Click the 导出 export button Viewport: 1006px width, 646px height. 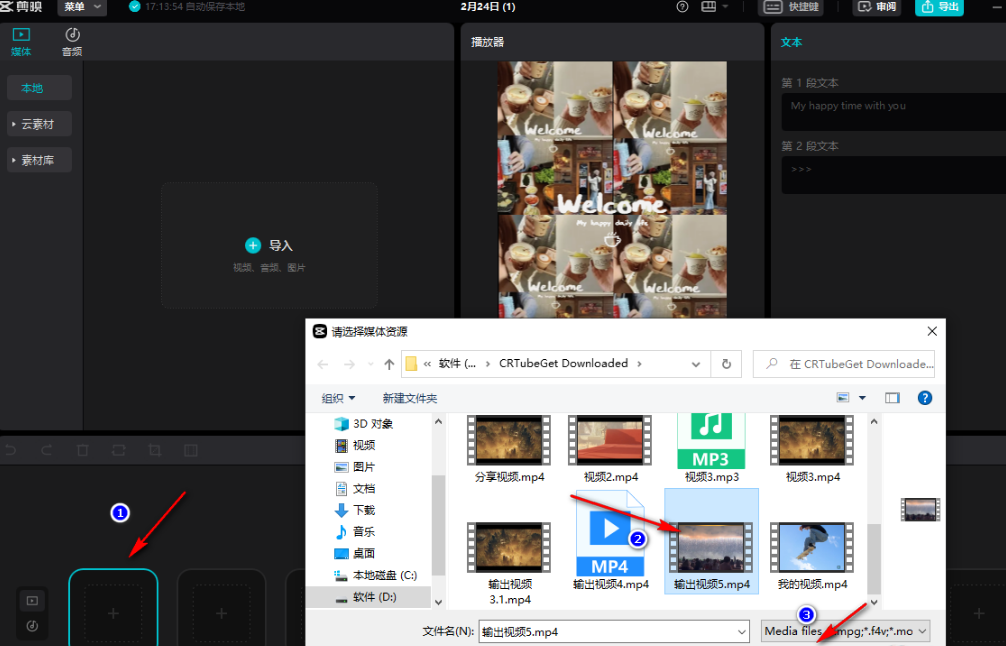[x=939, y=8]
